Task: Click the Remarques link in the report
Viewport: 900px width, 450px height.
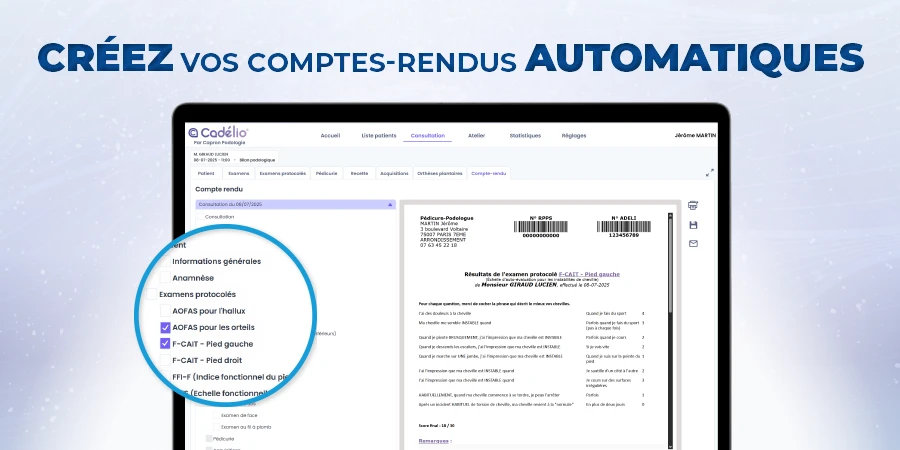Action: pos(435,441)
